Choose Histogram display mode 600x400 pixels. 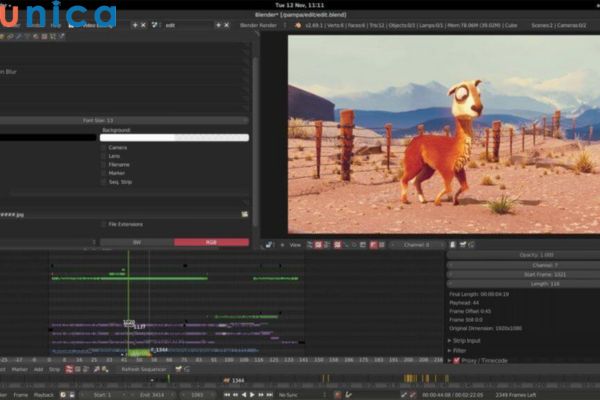(362, 245)
